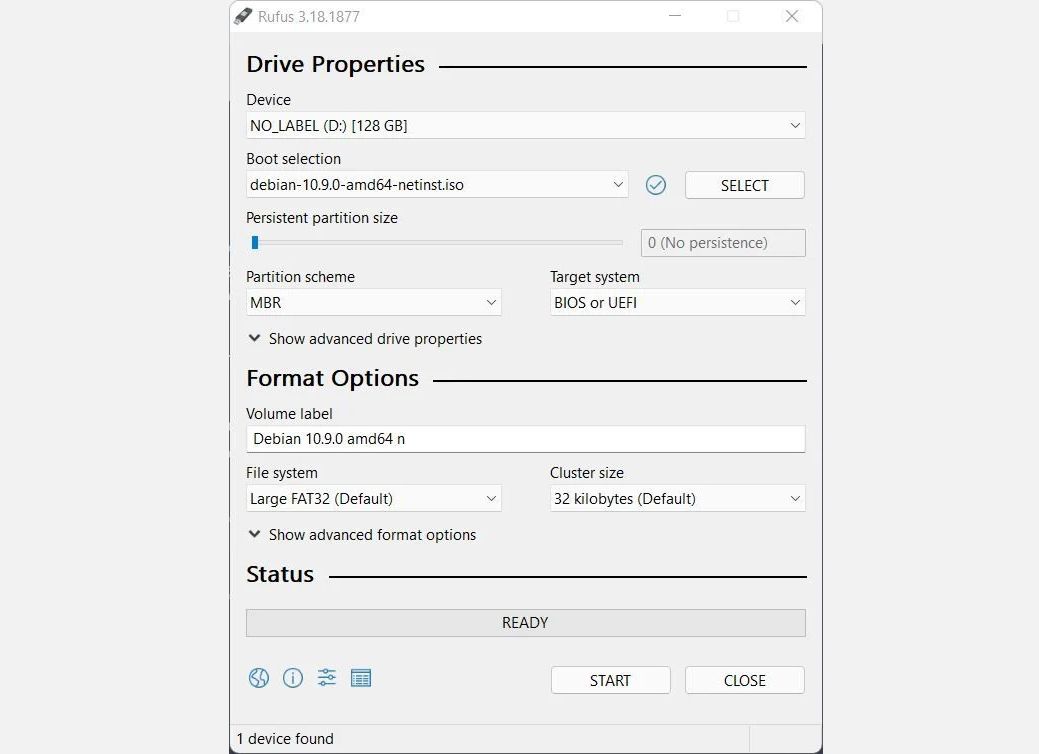The width and height of the screenshot is (1039, 754).
Task: Open the Cluster size dropdown
Action: pos(677,499)
